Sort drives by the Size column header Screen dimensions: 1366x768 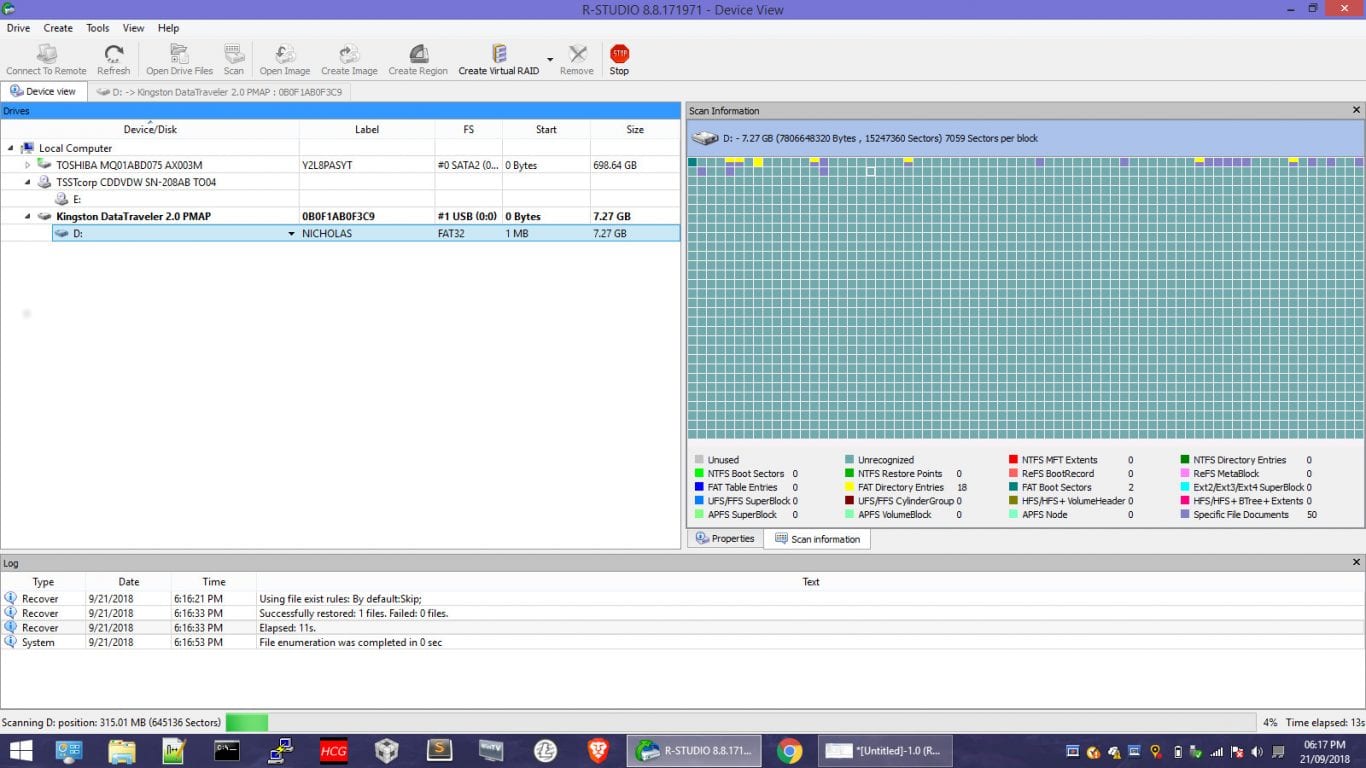point(635,129)
